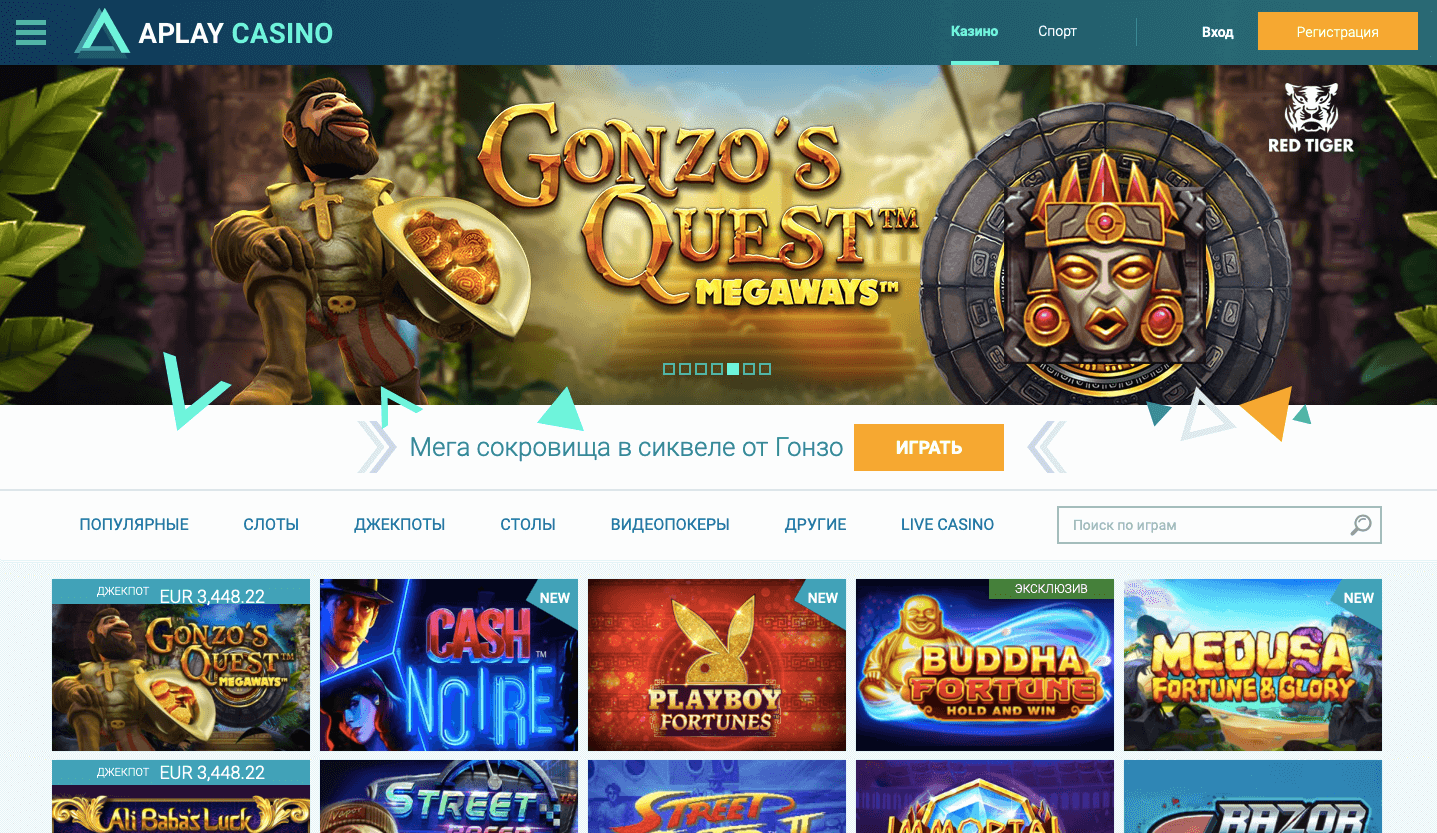Open the Buddha Fortune game thumbnail
This screenshot has height=833, width=1437.
click(985, 665)
